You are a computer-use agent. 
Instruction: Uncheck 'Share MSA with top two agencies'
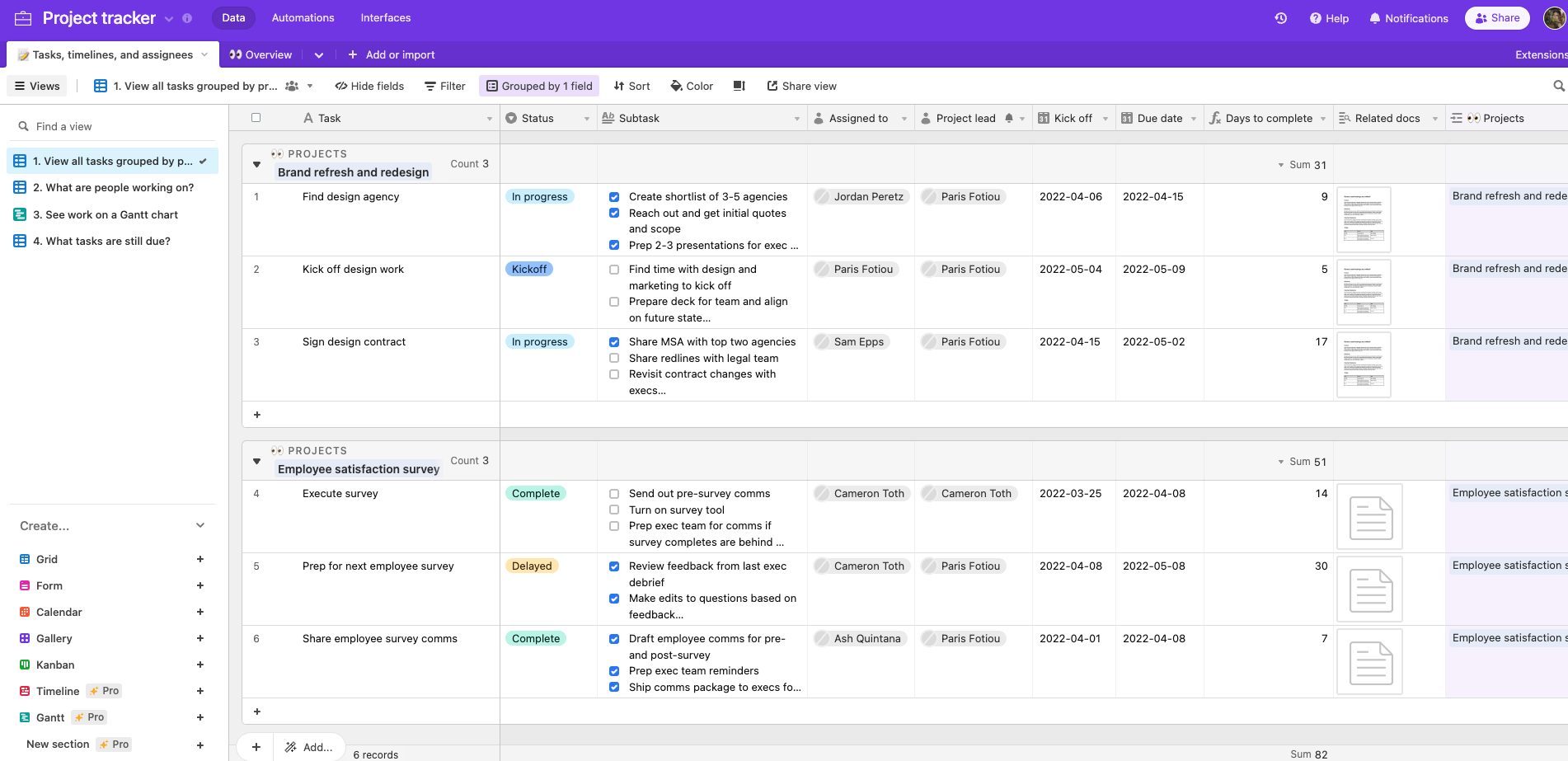[x=614, y=342]
